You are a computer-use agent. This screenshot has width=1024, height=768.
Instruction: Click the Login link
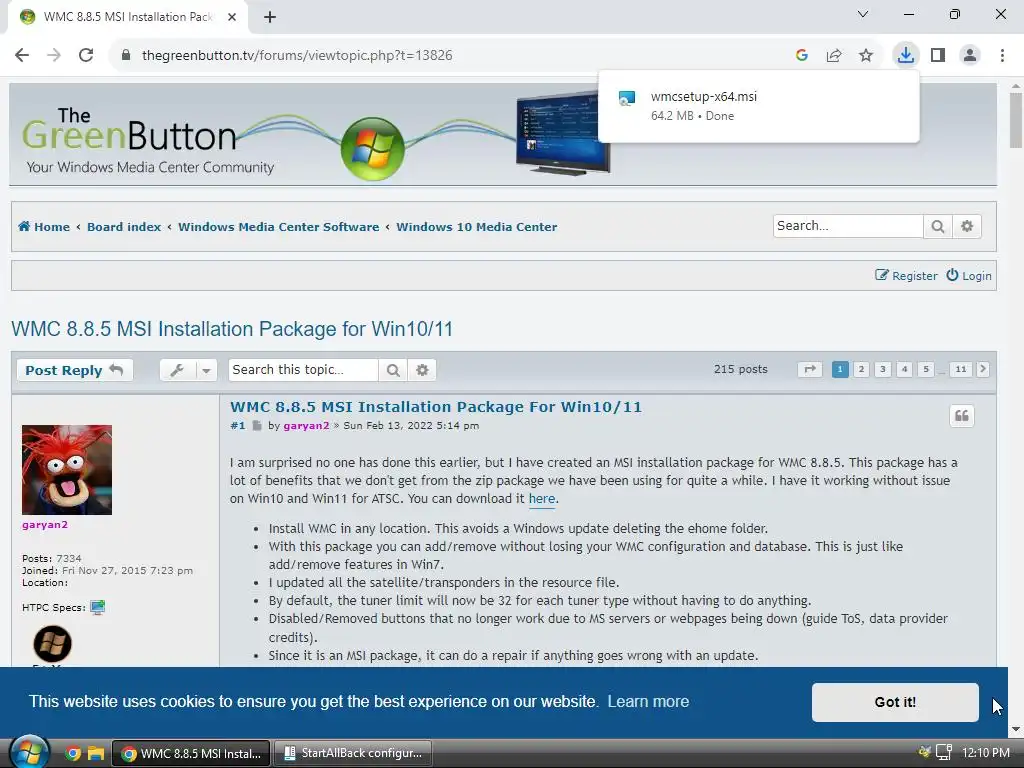(x=969, y=276)
